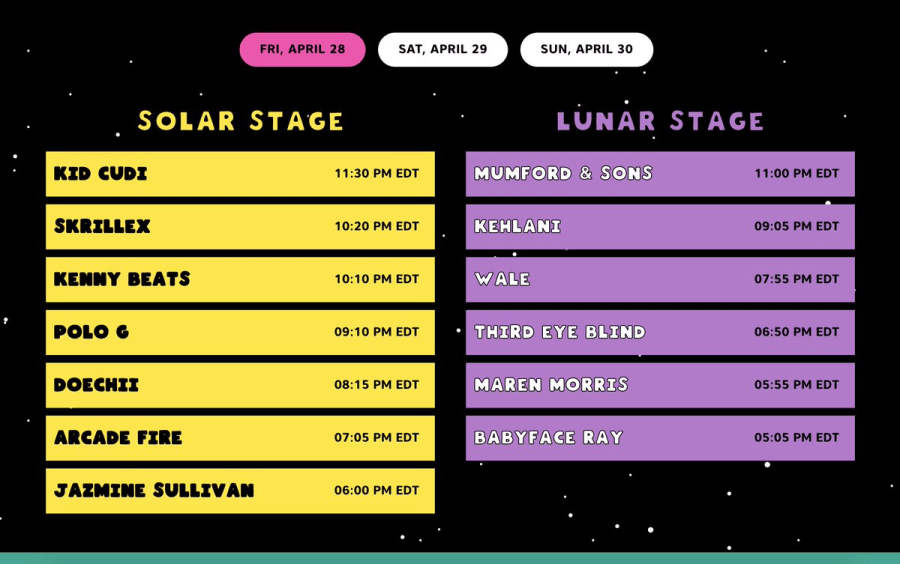Open the Doechii 08:15 PM slot
Screen dimensions: 900x564
tap(240, 385)
